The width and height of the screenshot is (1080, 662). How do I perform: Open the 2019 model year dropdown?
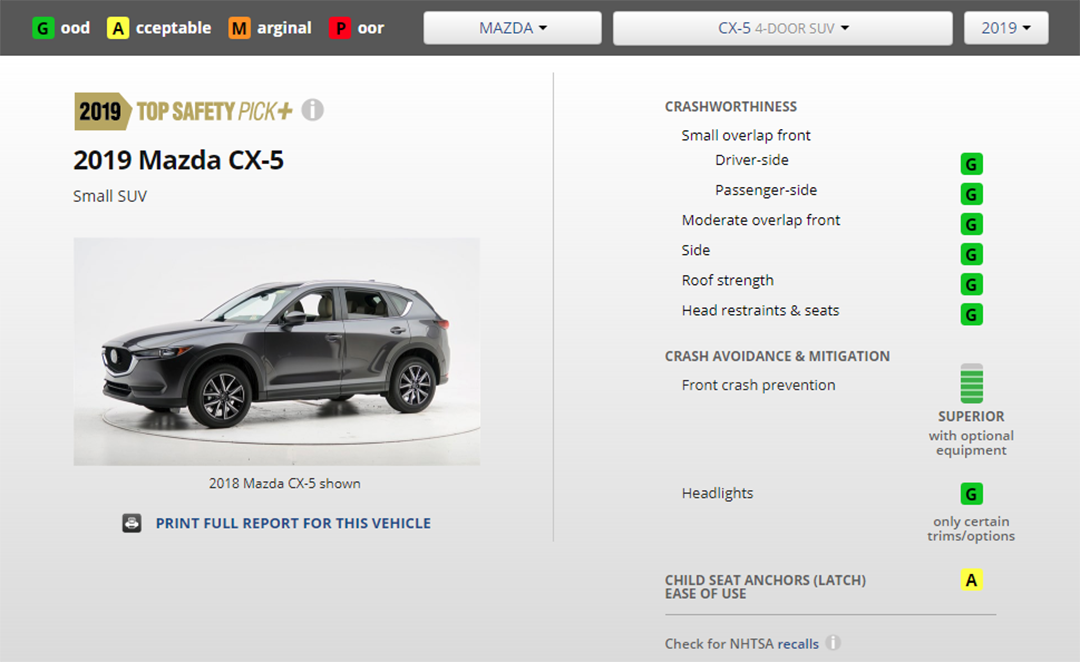coord(1005,28)
